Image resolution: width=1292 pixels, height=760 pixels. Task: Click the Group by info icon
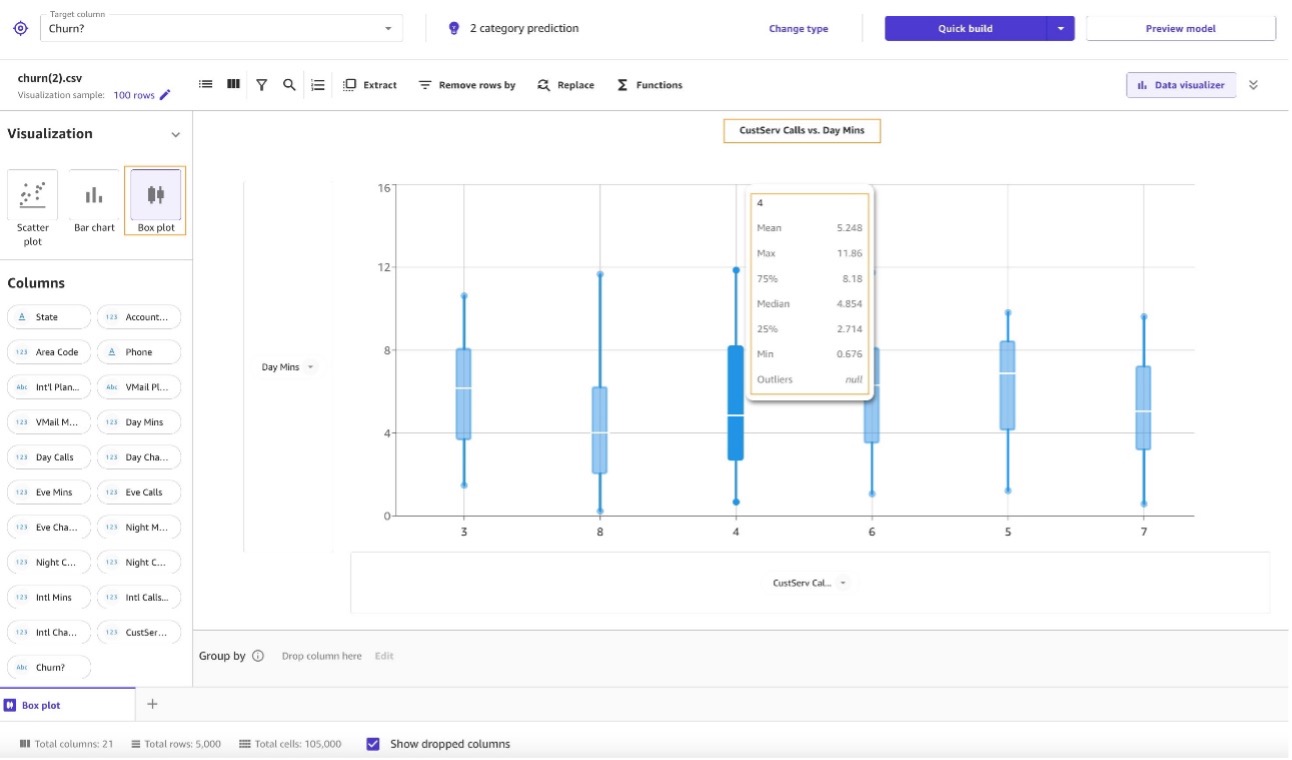pos(258,656)
